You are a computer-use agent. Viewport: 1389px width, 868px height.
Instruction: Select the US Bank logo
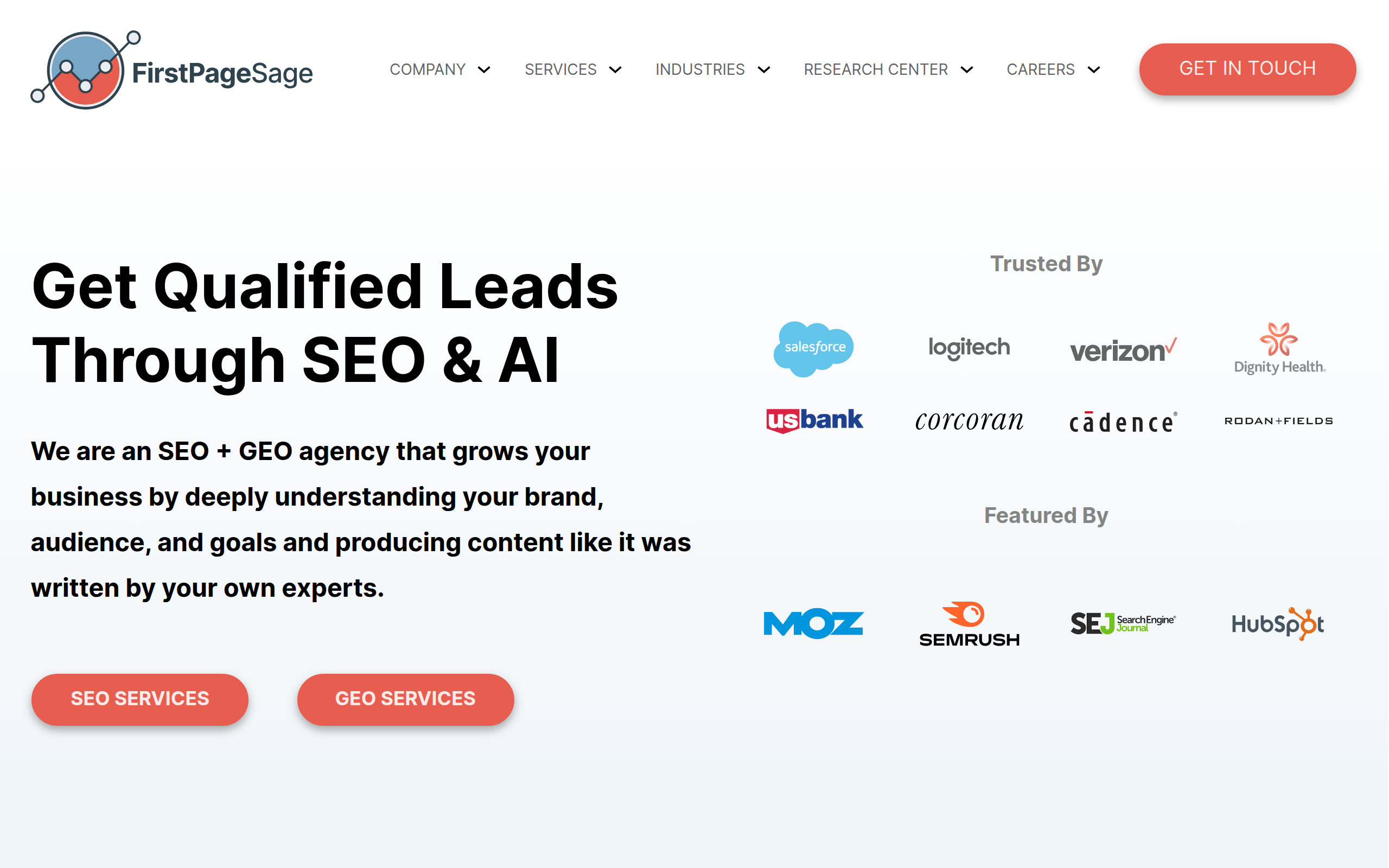click(814, 420)
